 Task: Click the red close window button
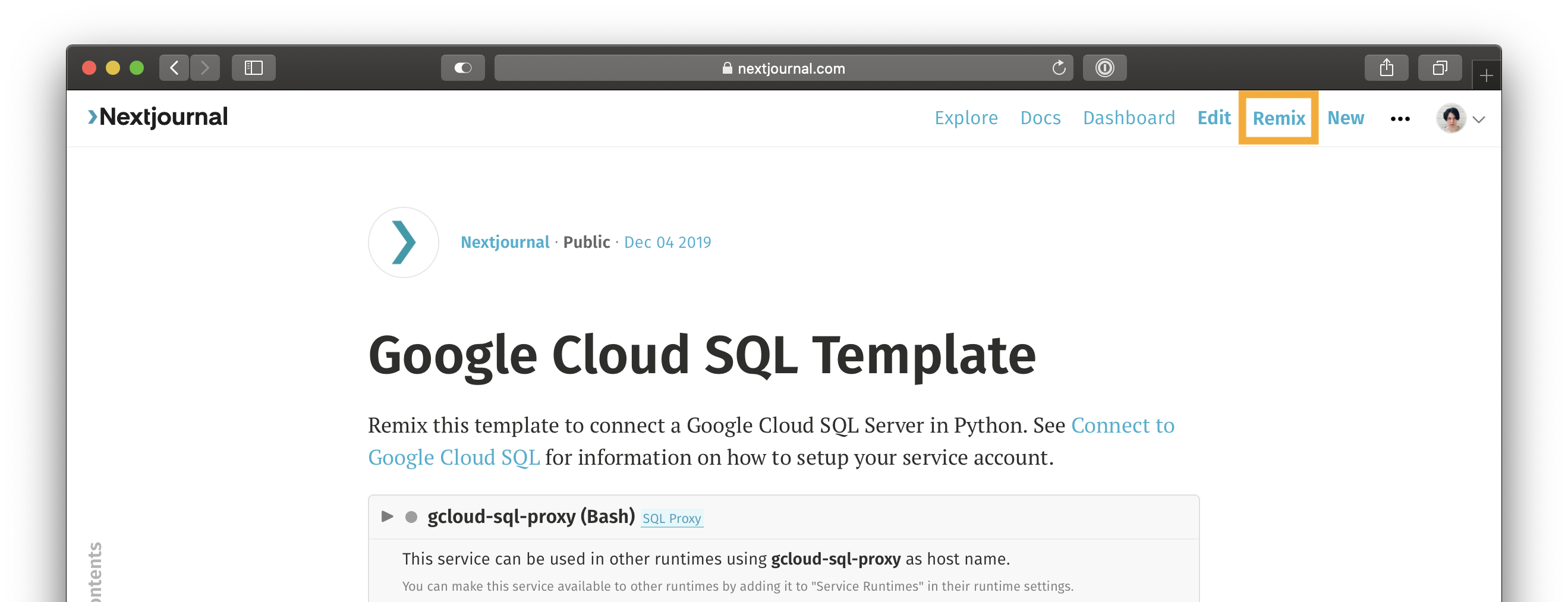point(90,68)
